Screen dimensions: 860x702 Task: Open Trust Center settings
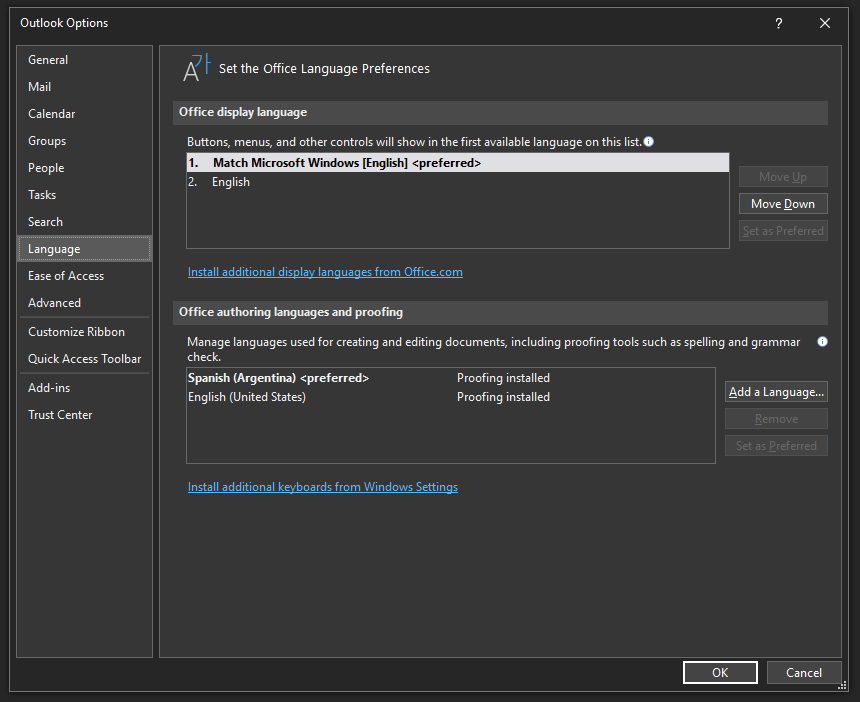click(x=84, y=415)
